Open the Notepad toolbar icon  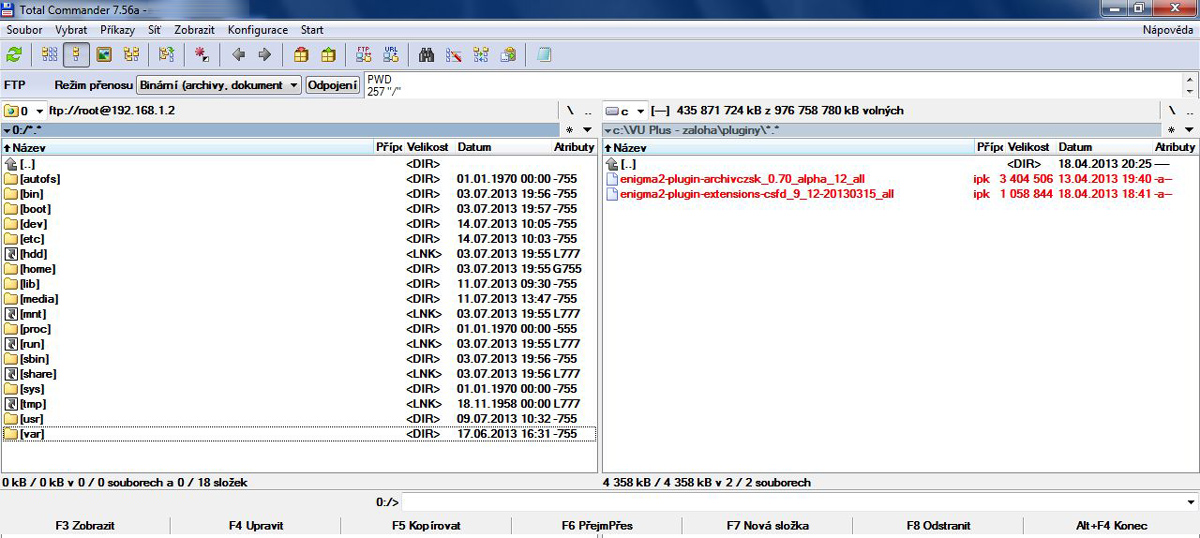coord(544,55)
